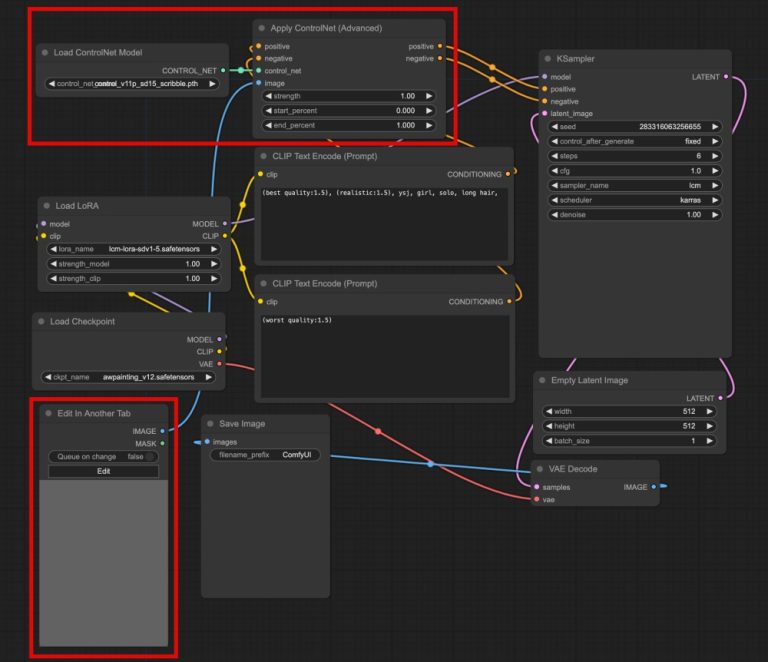The height and width of the screenshot is (662, 768).
Task: Collapse the negative CLIP Text Encode node dot
Action: point(264,284)
